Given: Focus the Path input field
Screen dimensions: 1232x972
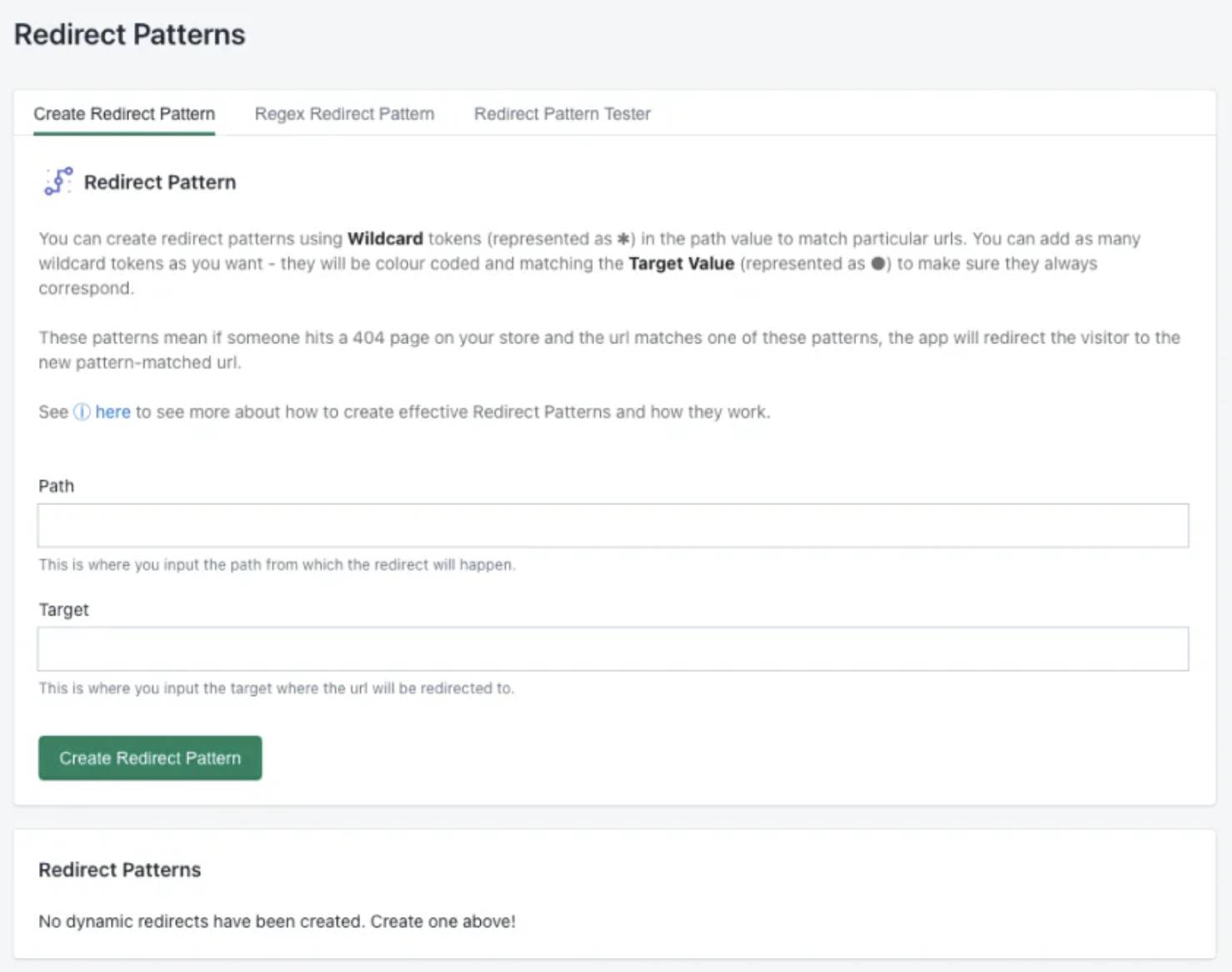Looking at the screenshot, I should coord(613,525).
